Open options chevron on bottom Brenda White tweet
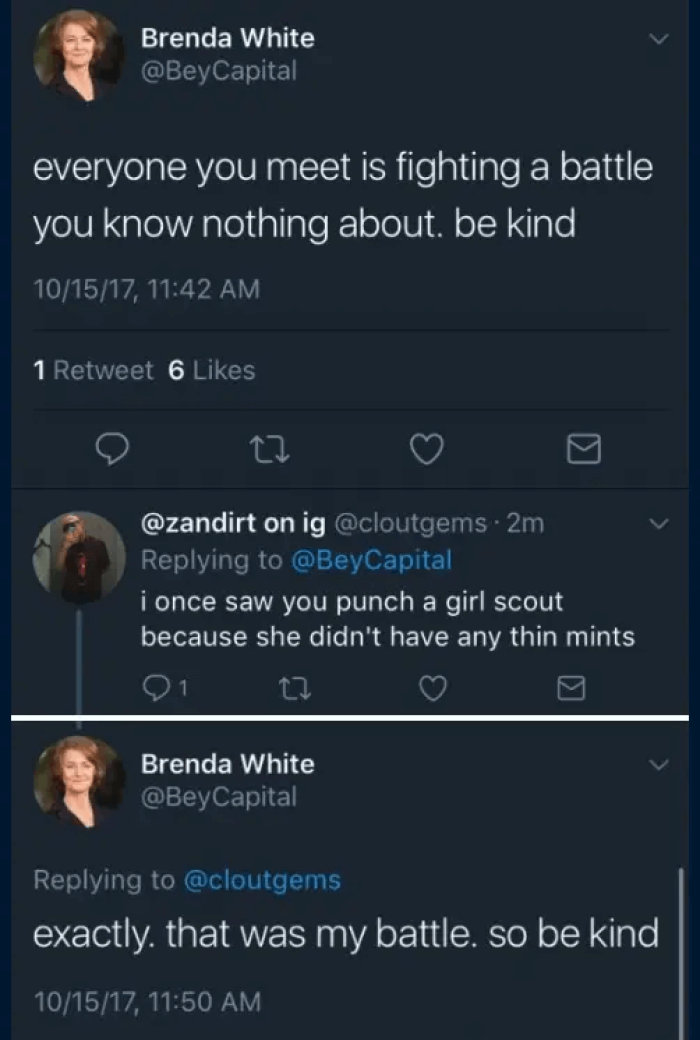This screenshot has height=1040, width=700. coord(657,765)
